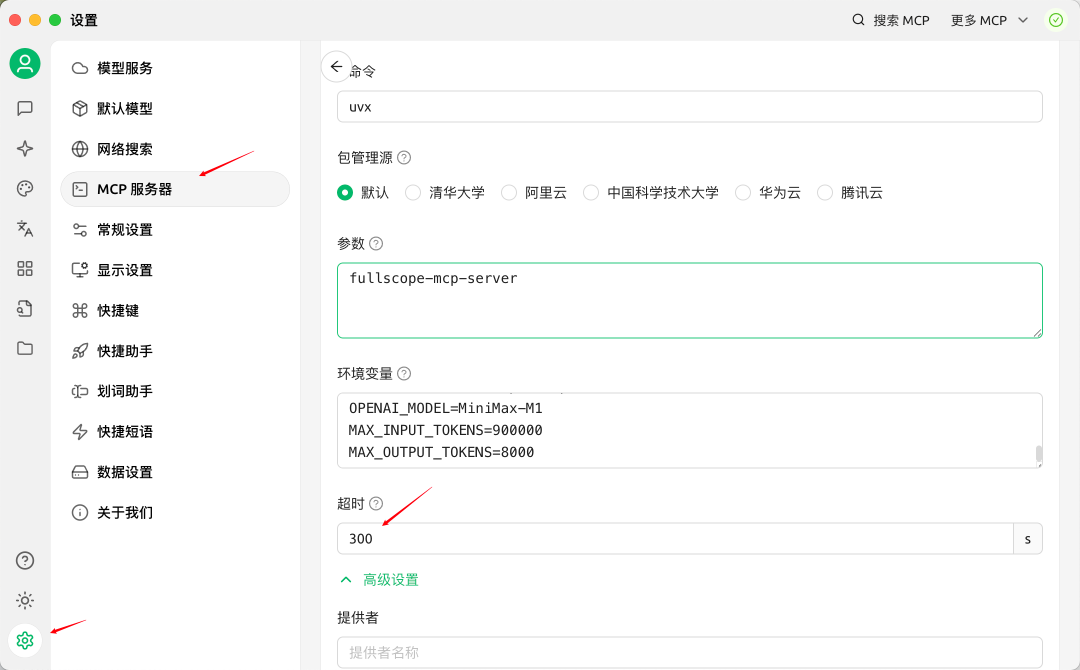Open the help question mark icon

[25, 560]
